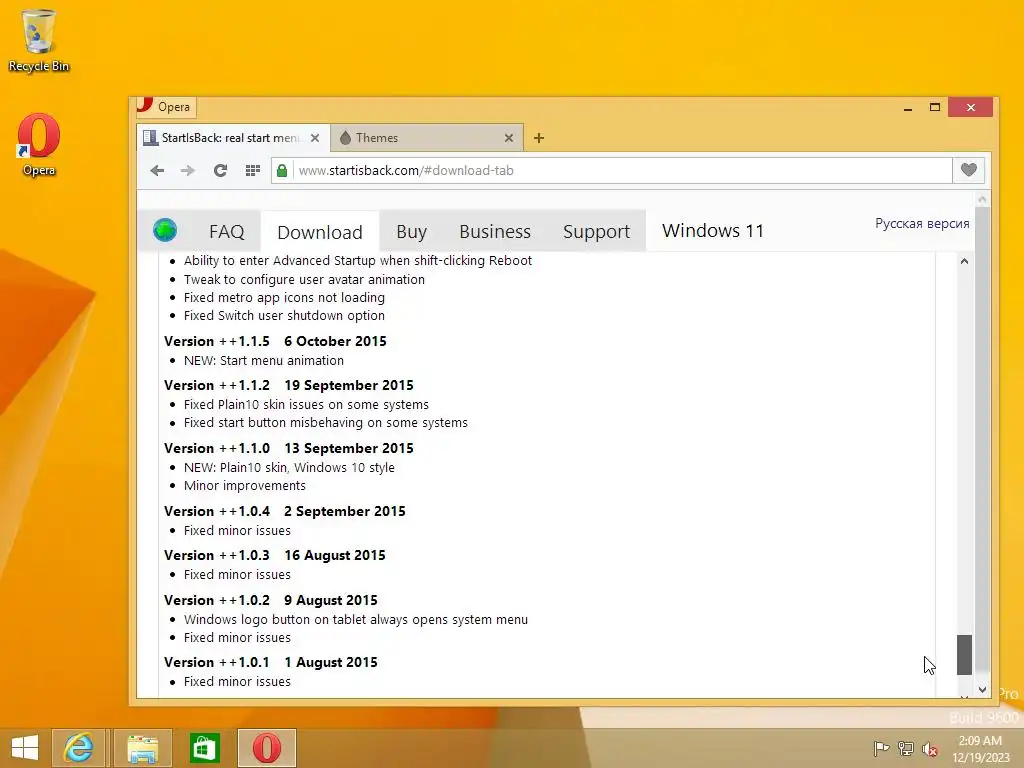Screen dimensions: 1024x768
Task: Open File Explorer from taskbar
Action: [142, 748]
